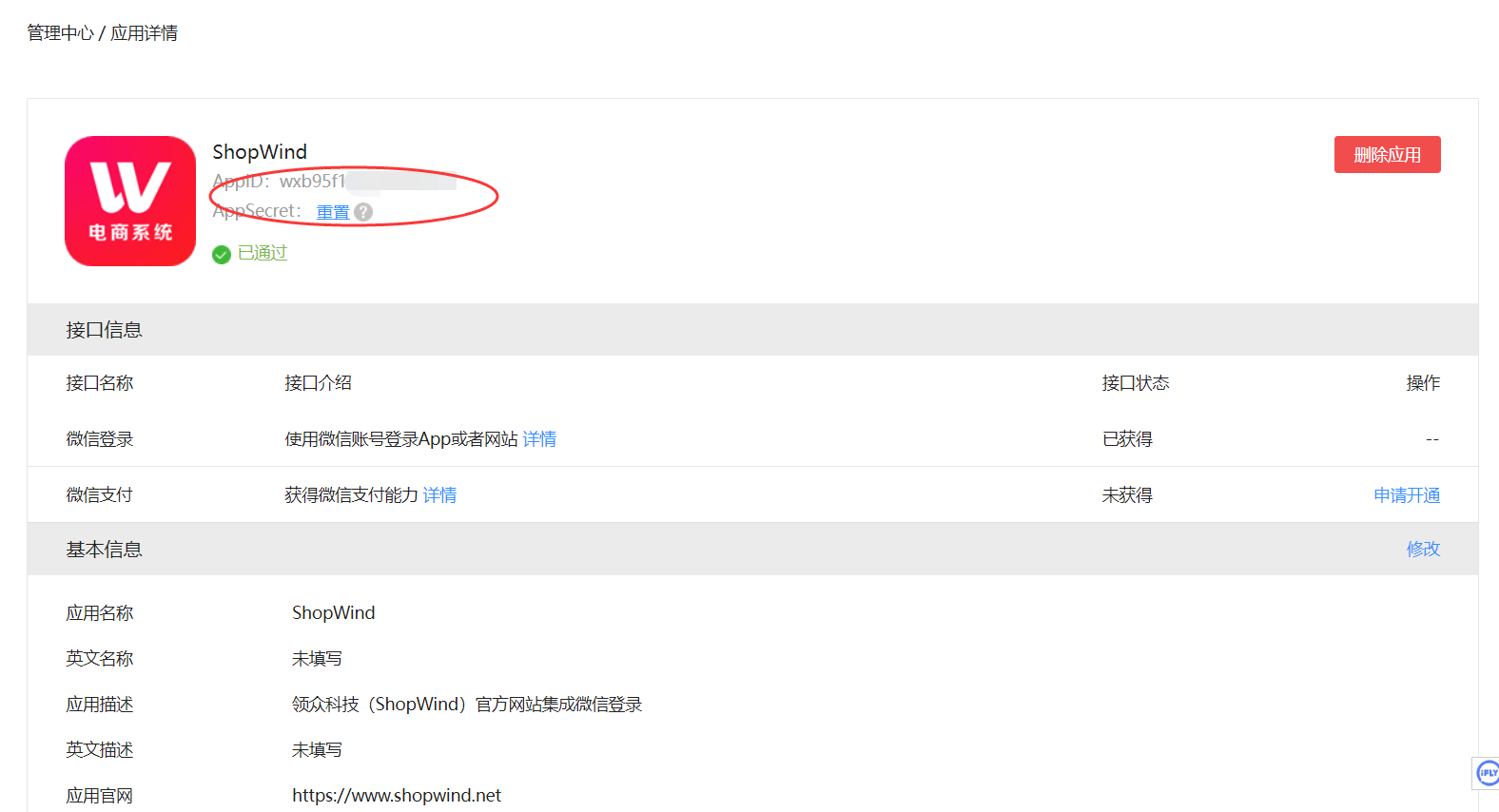Screen dimensions: 1499x812
Task: Open the iFLY floating icon at the window edge
Action: (1487, 773)
